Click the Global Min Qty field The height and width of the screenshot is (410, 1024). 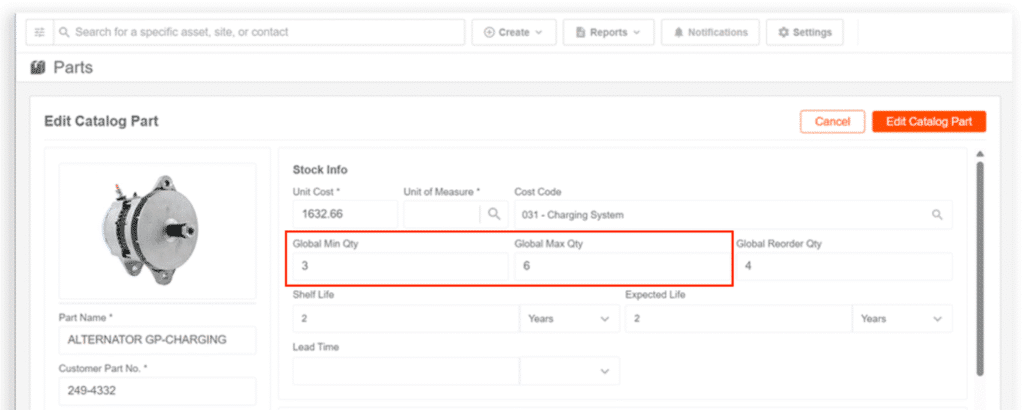pyautogui.click(x=400, y=266)
